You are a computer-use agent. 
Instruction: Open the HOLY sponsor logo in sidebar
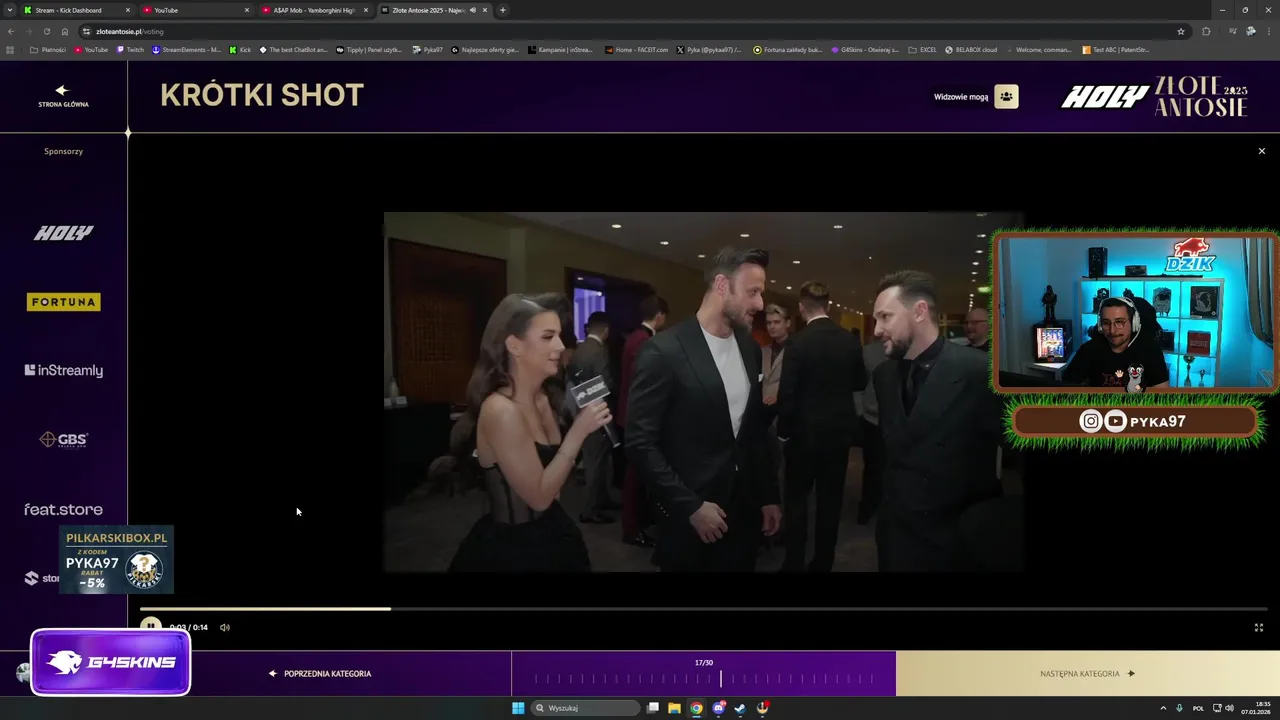click(64, 233)
